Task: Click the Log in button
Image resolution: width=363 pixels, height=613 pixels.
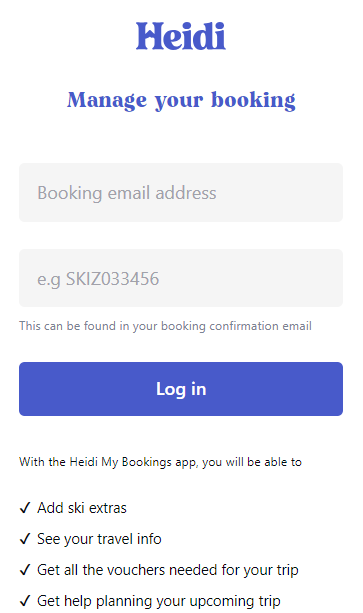Action: [181, 389]
